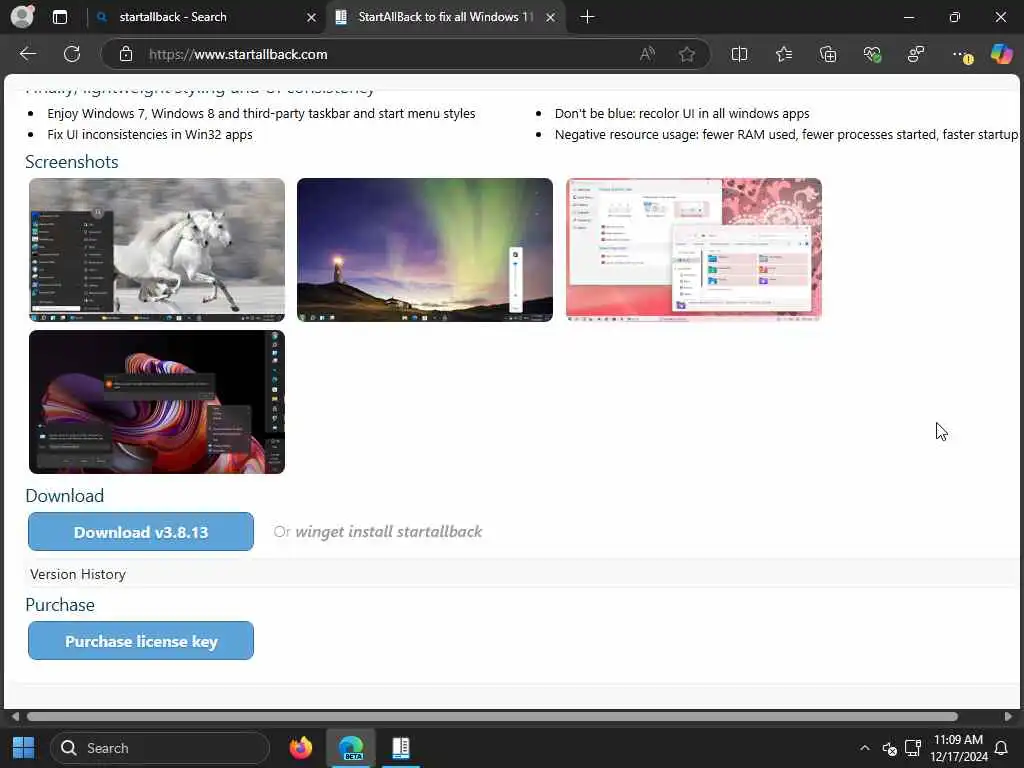Select the StartAllBack to fix all Windows tab
1024x768 pixels.
(x=446, y=17)
